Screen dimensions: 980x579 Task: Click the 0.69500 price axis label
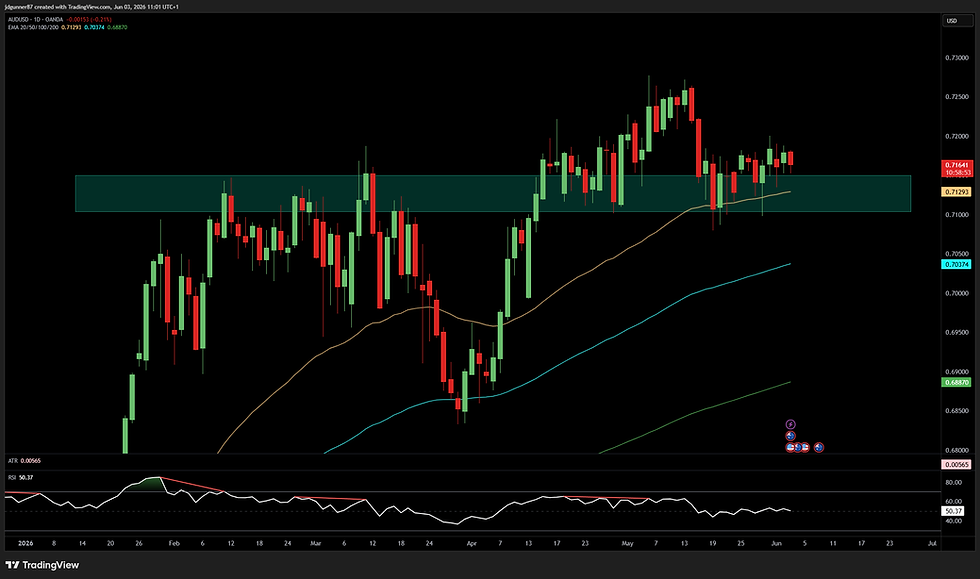coord(957,333)
